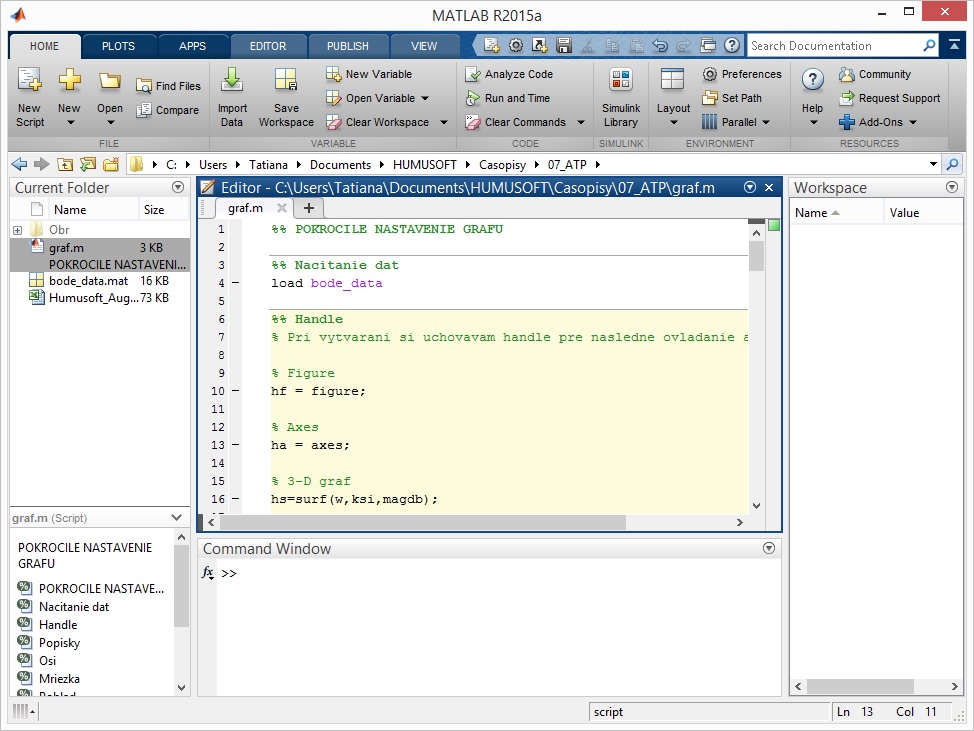Open Command Window actions menu
This screenshot has height=731, width=974.
tap(769, 548)
